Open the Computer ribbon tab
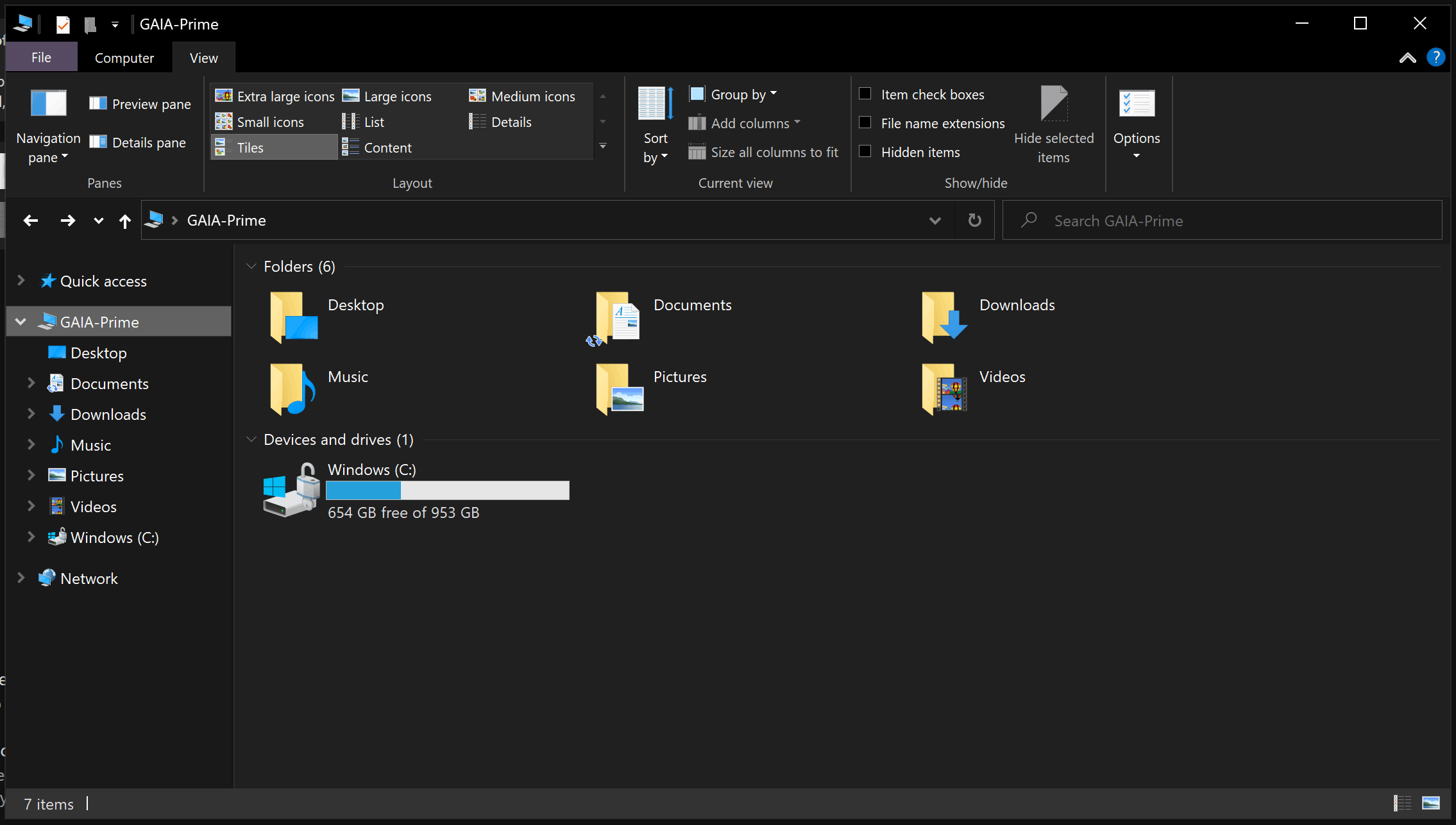This screenshot has width=1456, height=825. [124, 58]
